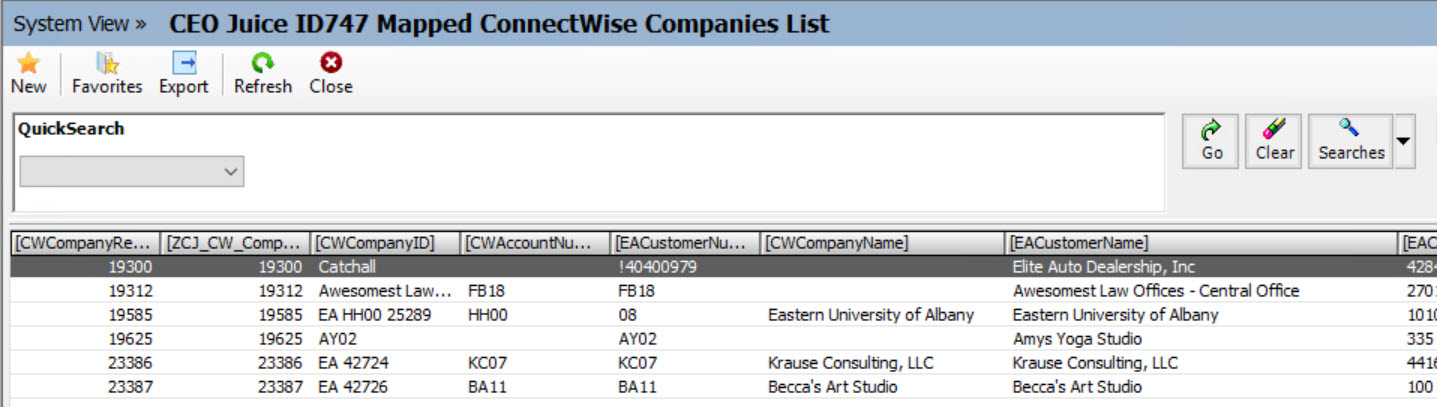
Task: Sort by [ZCJ_CW_Comp... column header
Action: click(236, 243)
